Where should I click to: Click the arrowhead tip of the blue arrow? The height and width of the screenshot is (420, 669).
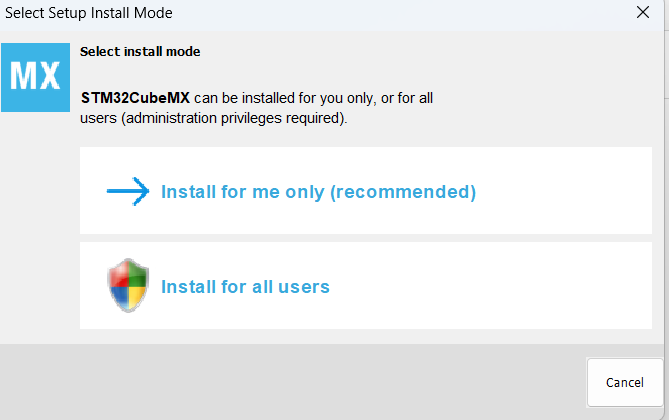point(146,192)
